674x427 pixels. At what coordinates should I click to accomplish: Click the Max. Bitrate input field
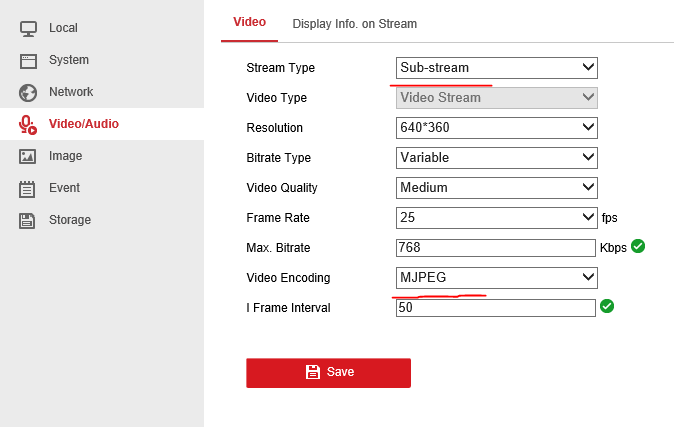click(496, 247)
